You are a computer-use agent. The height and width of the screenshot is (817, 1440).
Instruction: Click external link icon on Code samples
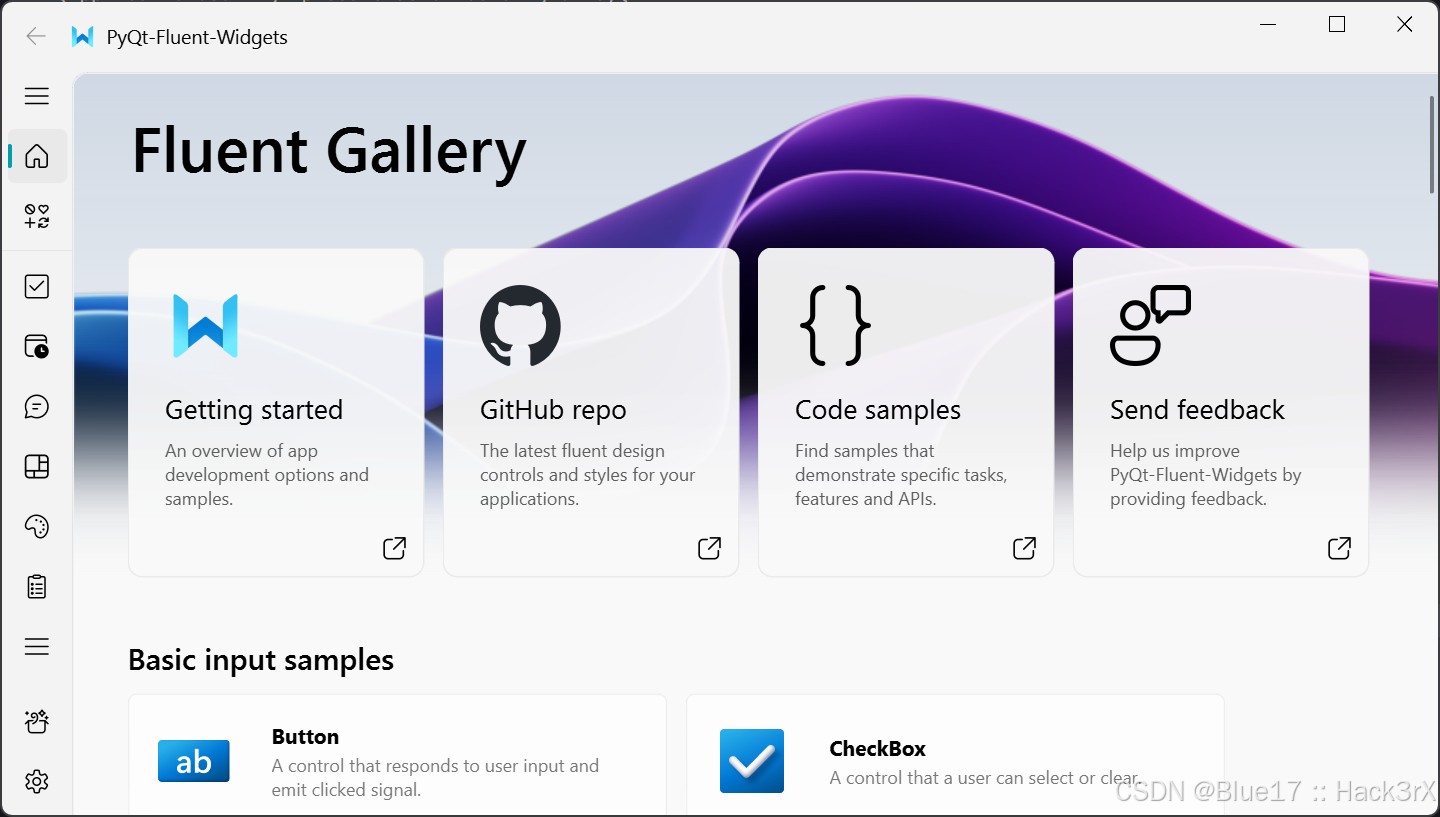pos(1025,548)
